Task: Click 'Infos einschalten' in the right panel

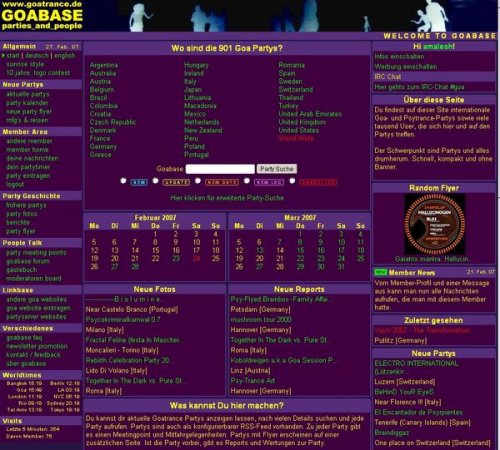Action: [399, 57]
